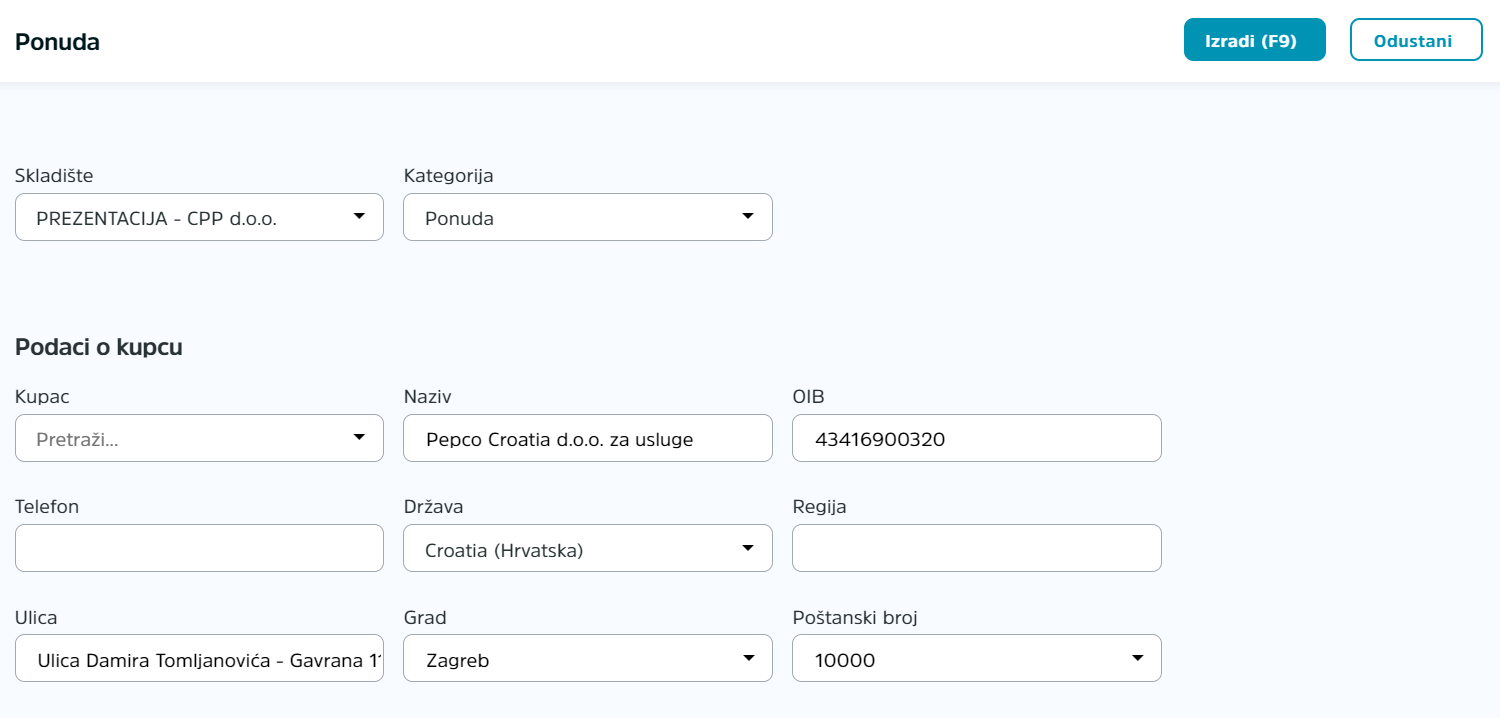Click the Ponuda page title

[57, 42]
